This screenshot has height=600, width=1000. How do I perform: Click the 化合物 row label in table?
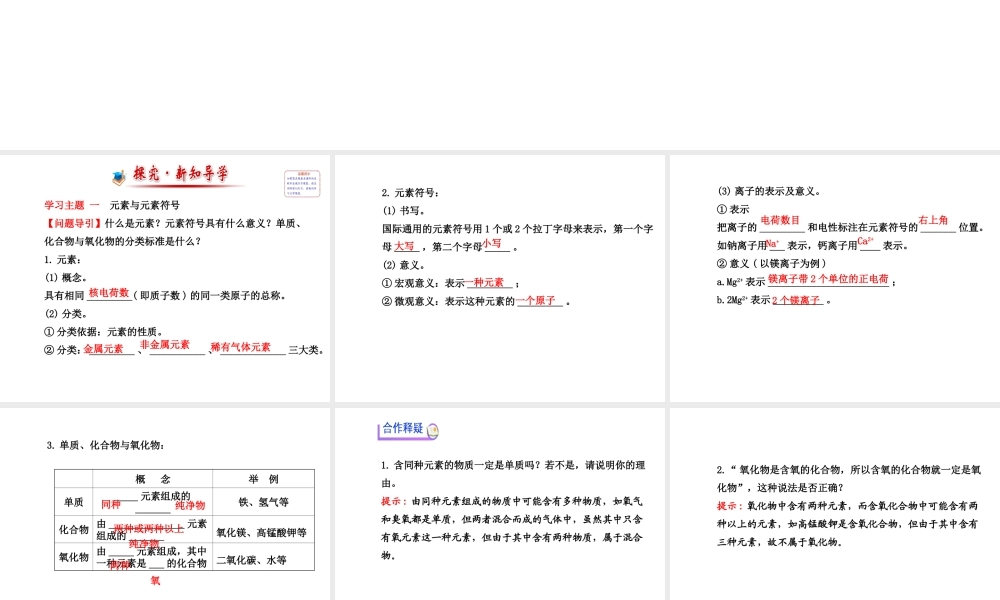73,529
